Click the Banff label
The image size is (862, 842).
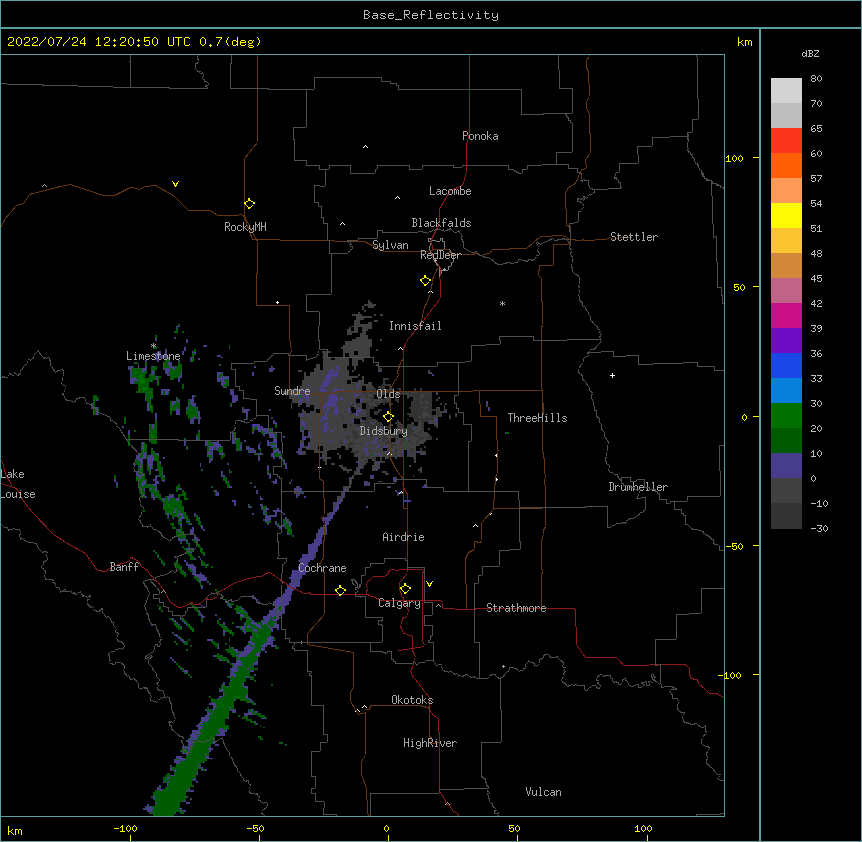coord(124,567)
